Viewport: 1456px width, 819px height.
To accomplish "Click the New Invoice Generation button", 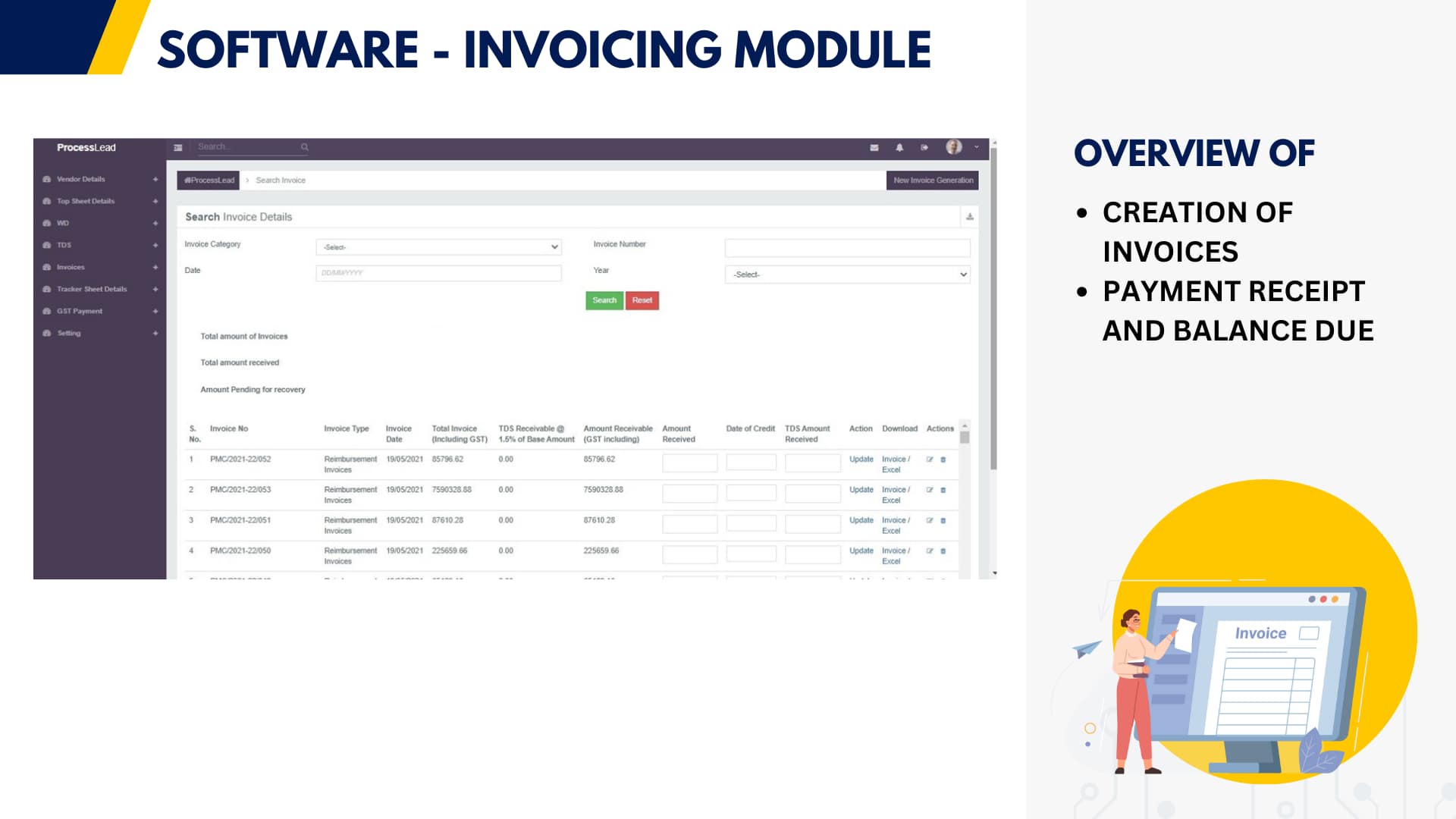I will [933, 180].
